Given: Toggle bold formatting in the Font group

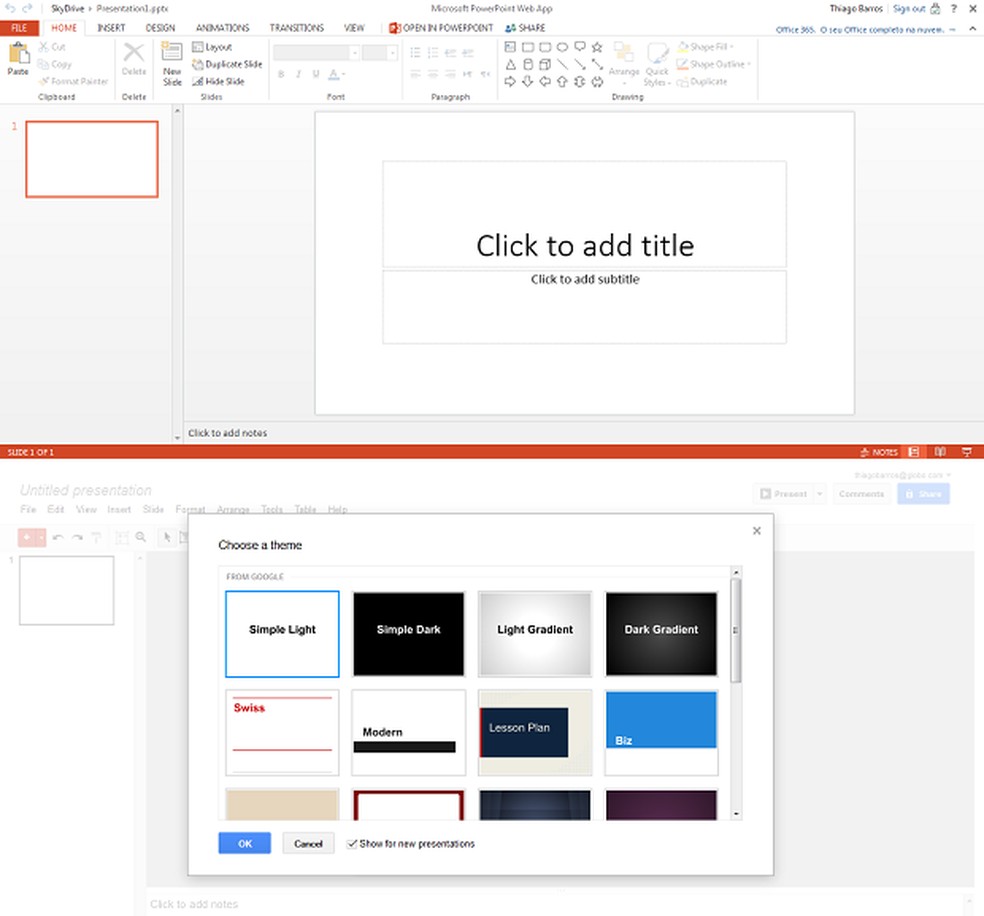Looking at the screenshot, I should coord(282,74).
